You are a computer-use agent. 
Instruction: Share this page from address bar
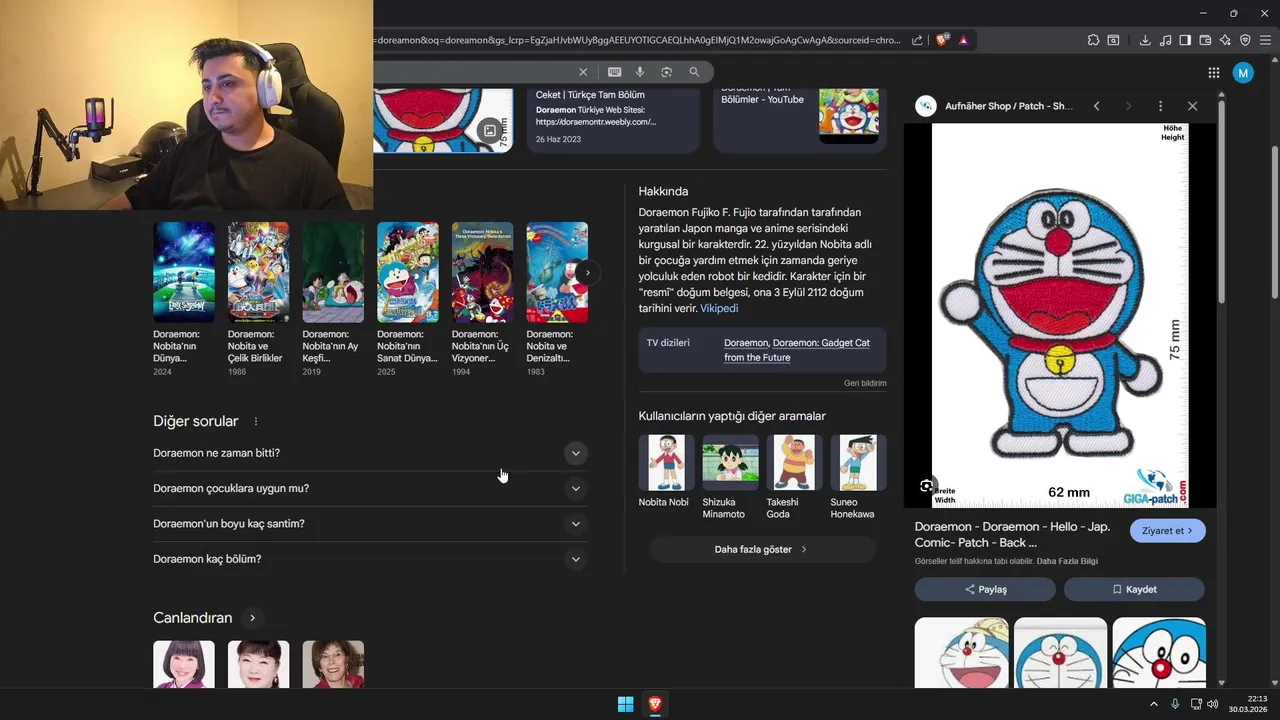917,40
